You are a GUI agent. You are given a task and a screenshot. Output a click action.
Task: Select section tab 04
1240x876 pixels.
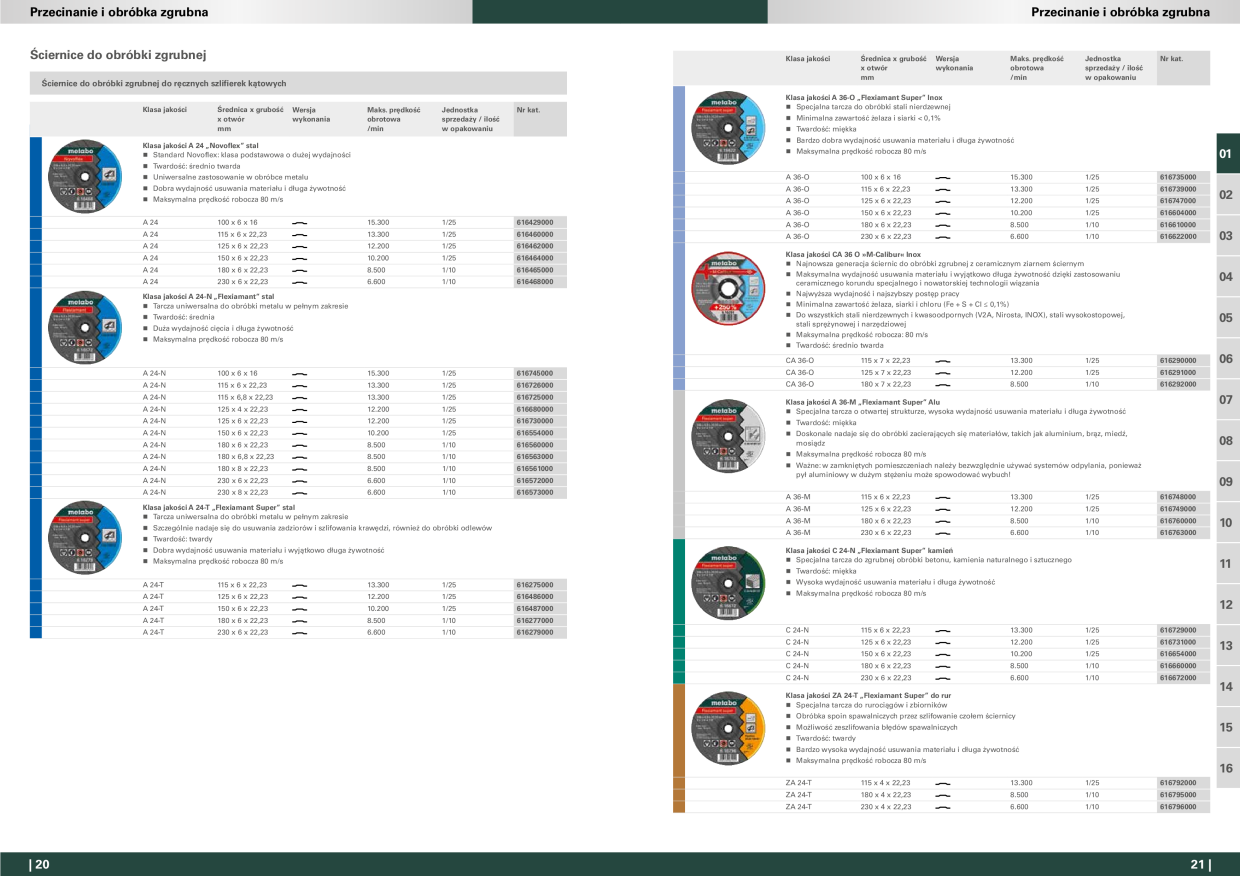point(1227,277)
